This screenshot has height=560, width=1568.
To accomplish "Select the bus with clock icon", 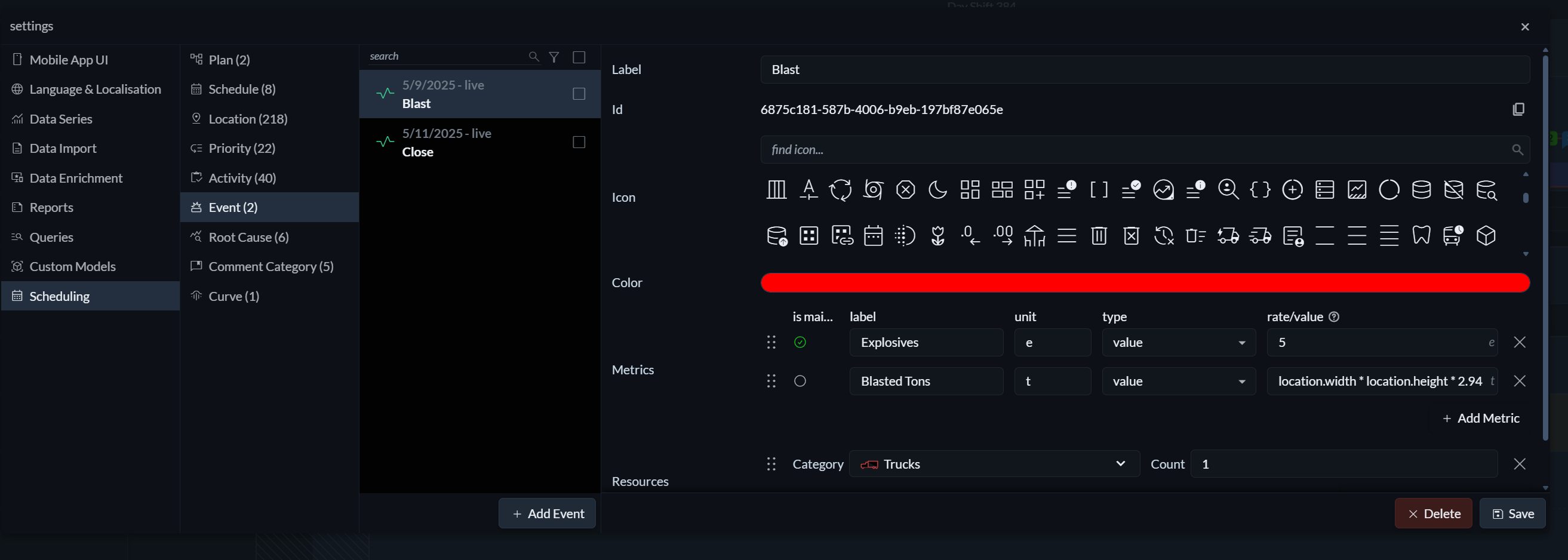I will click(1453, 236).
